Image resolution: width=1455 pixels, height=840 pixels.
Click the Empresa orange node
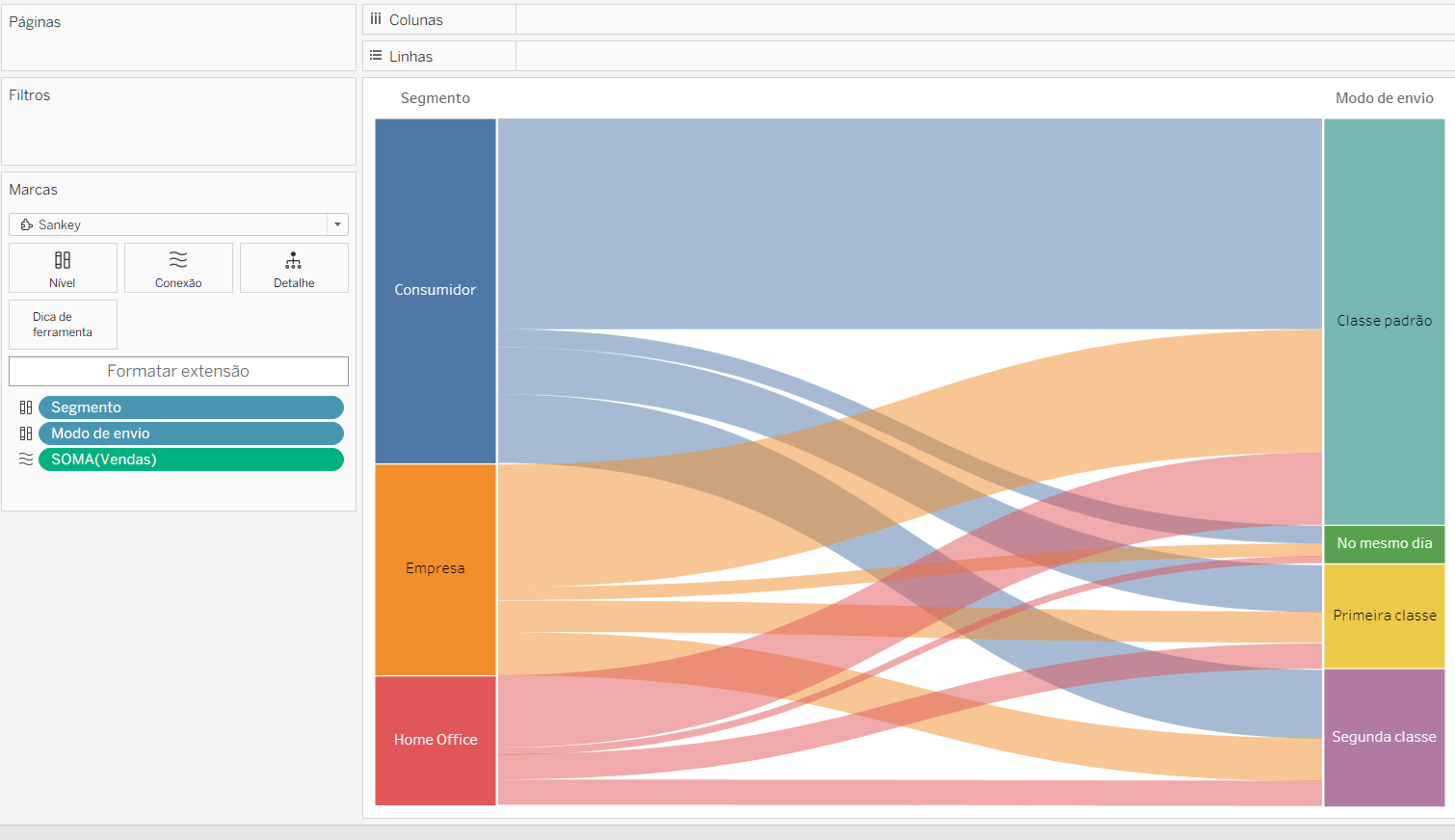[436, 569]
